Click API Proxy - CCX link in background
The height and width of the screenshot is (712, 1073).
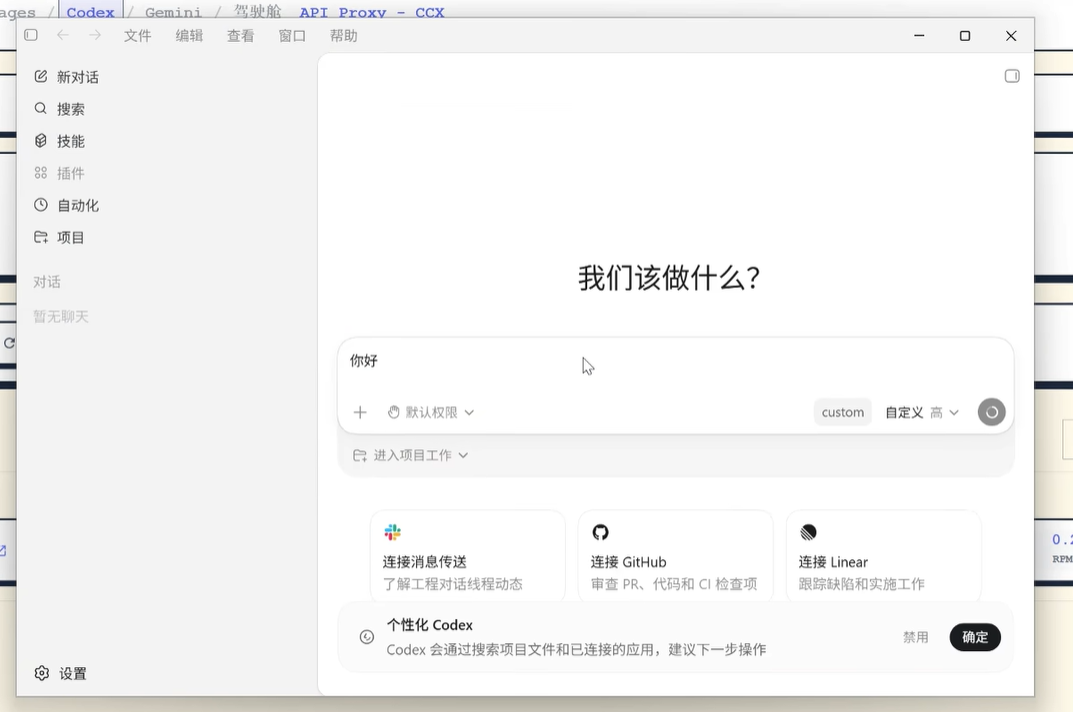372,12
